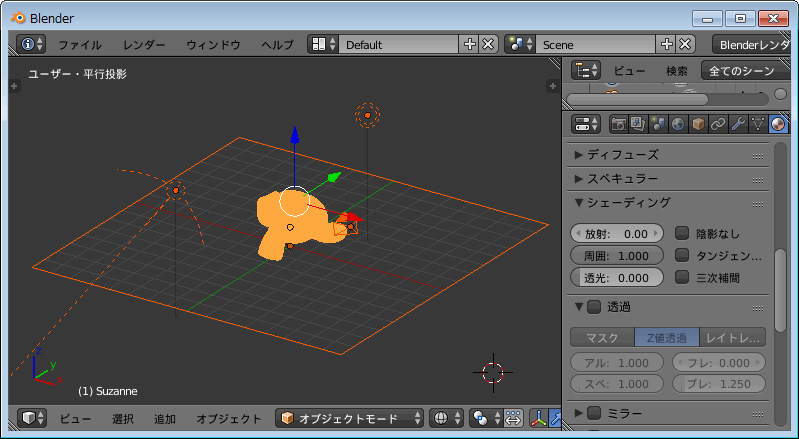Toggle the 3D manipulator axes icon
Image resolution: width=799 pixels, height=439 pixels.
538,418
